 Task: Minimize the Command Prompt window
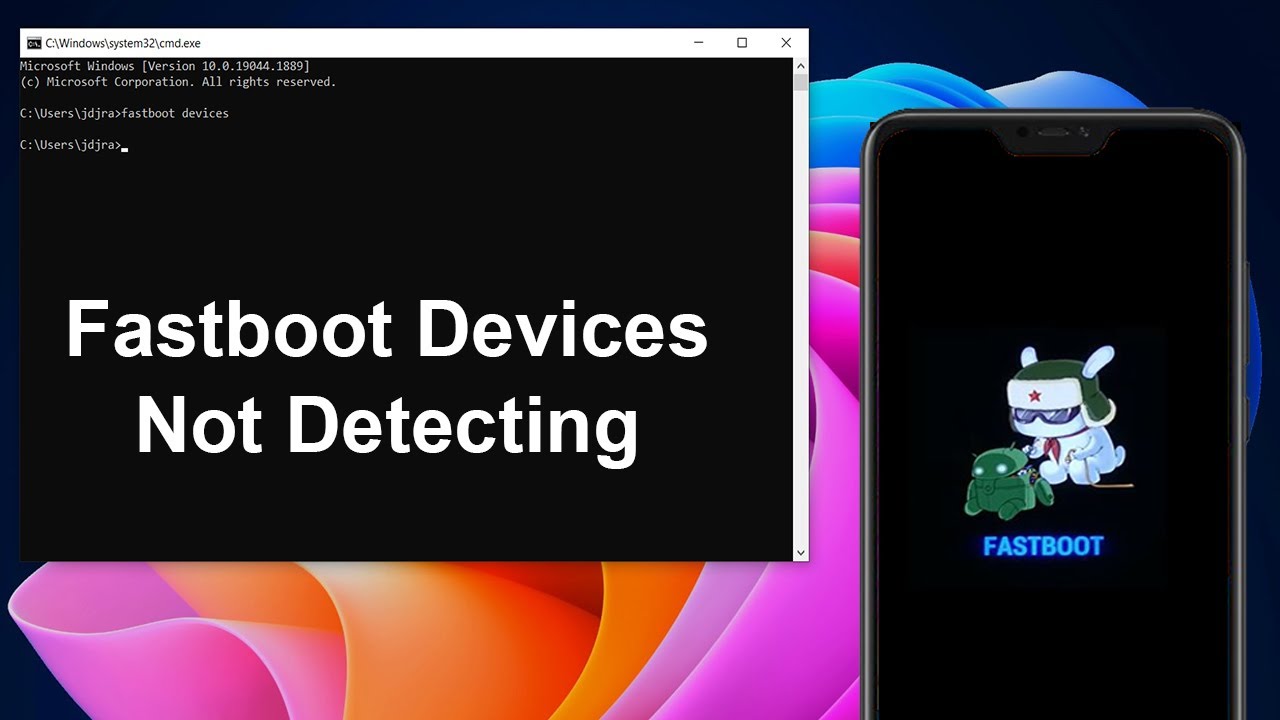(x=698, y=43)
